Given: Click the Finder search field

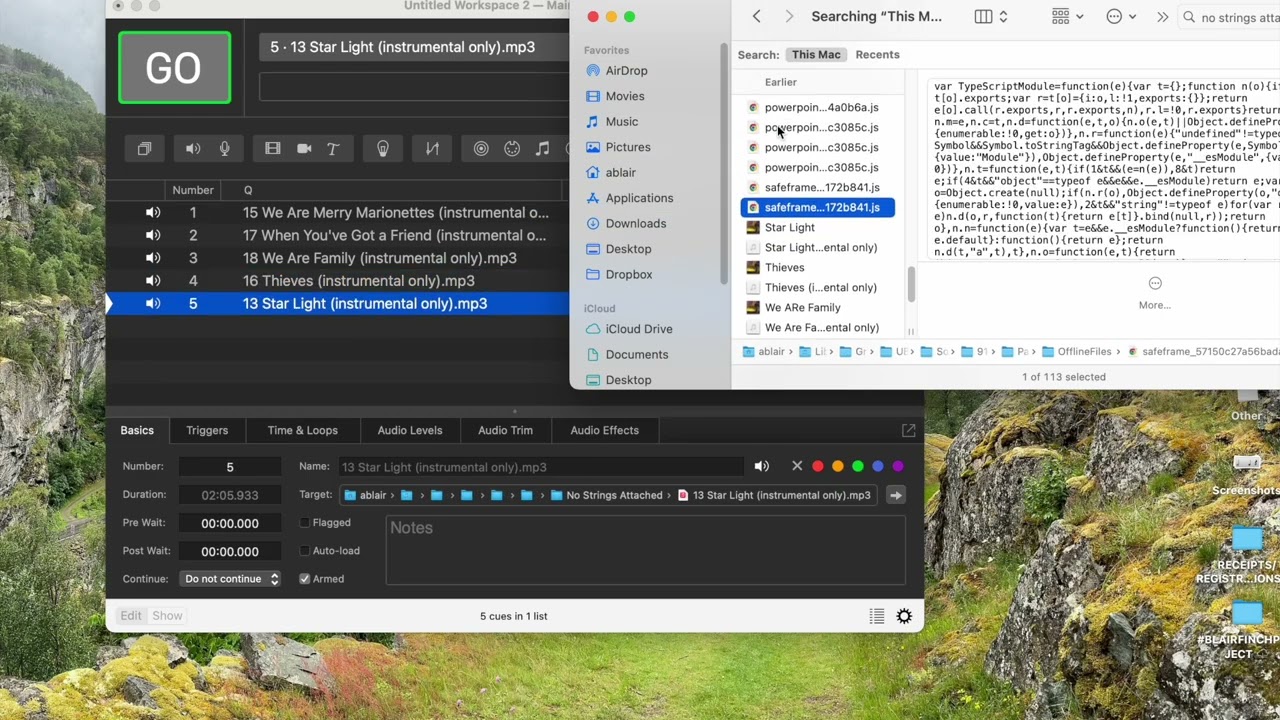Looking at the screenshot, I should tap(1230, 17).
